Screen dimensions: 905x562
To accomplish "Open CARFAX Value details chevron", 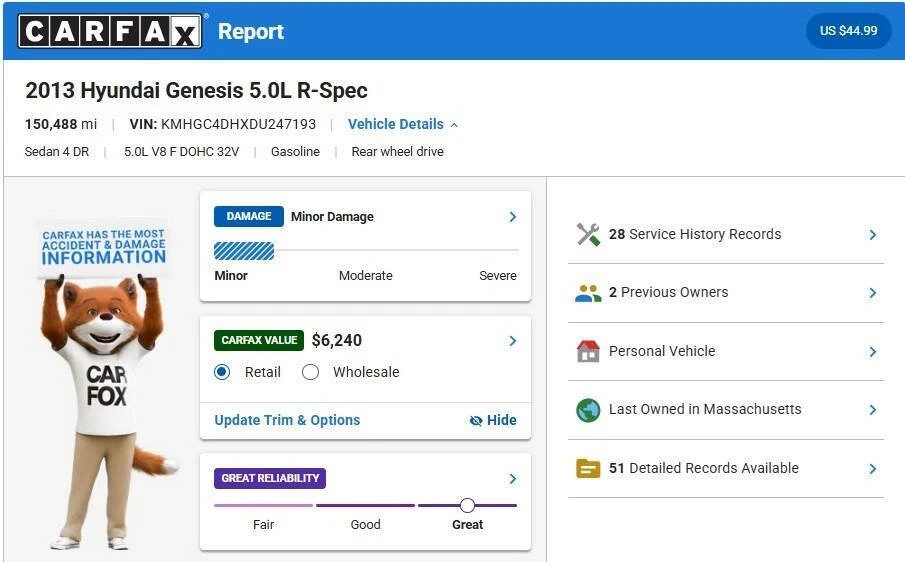I will [513, 341].
